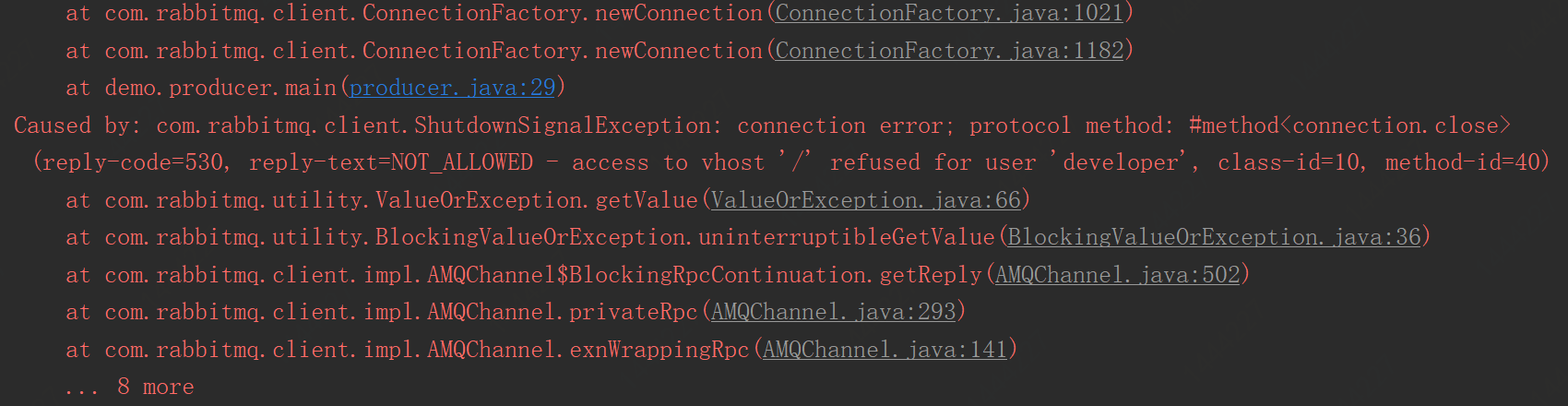Open the ValueOrException.java:66 link
This screenshot has height=406, width=1568.
865,199
